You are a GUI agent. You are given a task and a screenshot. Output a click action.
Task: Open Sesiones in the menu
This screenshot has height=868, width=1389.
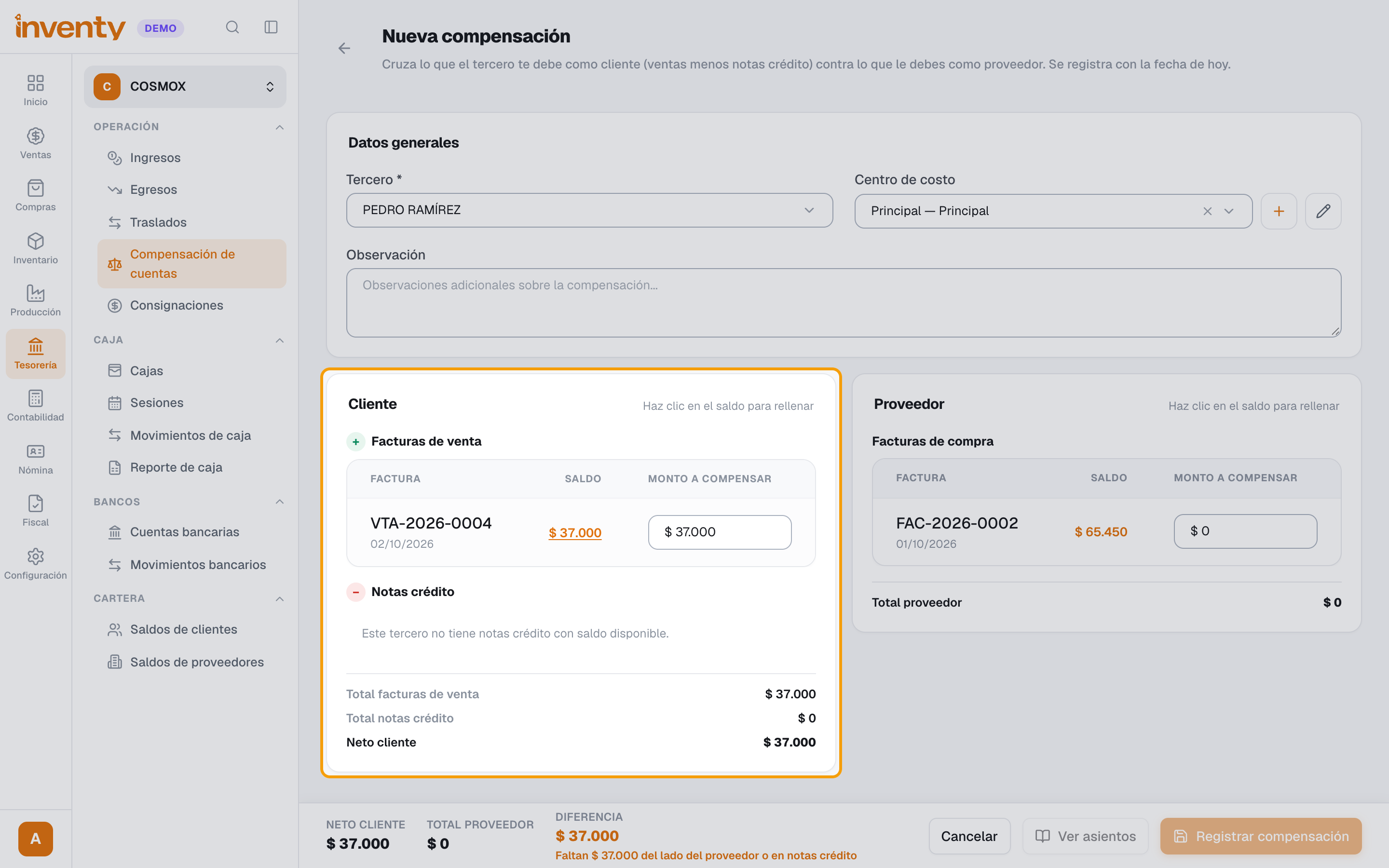[x=191, y=403]
